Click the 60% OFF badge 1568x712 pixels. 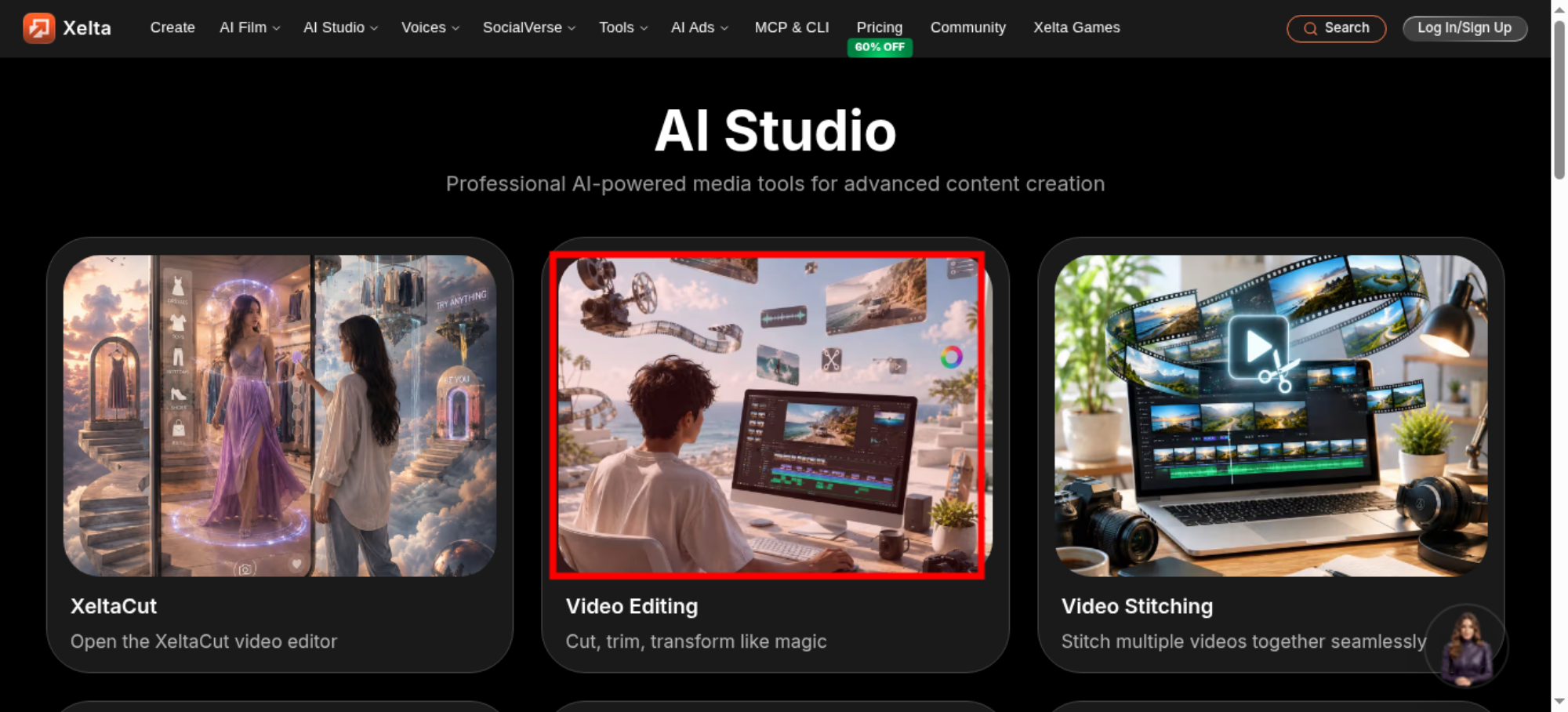pyautogui.click(x=880, y=47)
